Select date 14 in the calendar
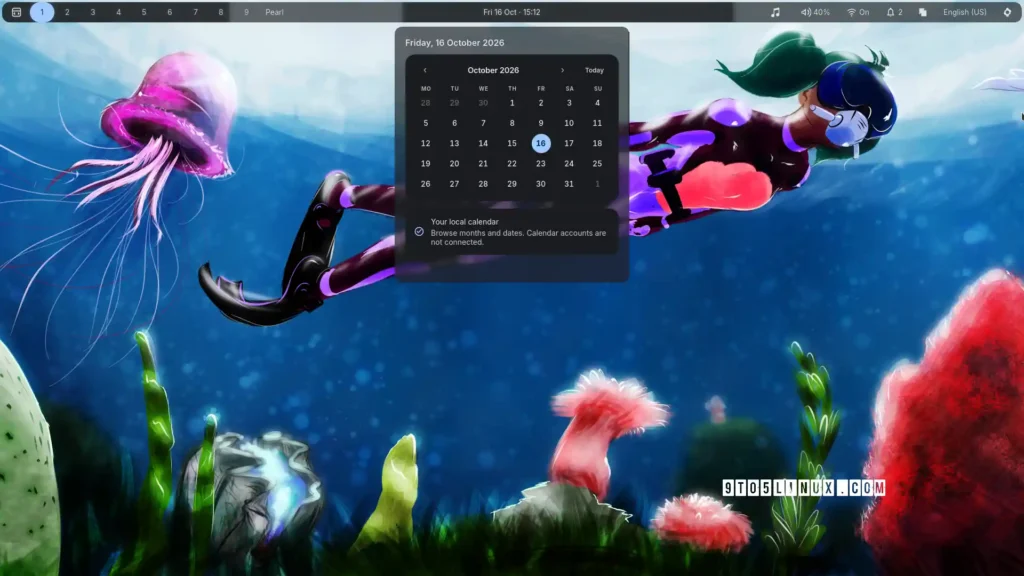1024x576 pixels. 483,143
